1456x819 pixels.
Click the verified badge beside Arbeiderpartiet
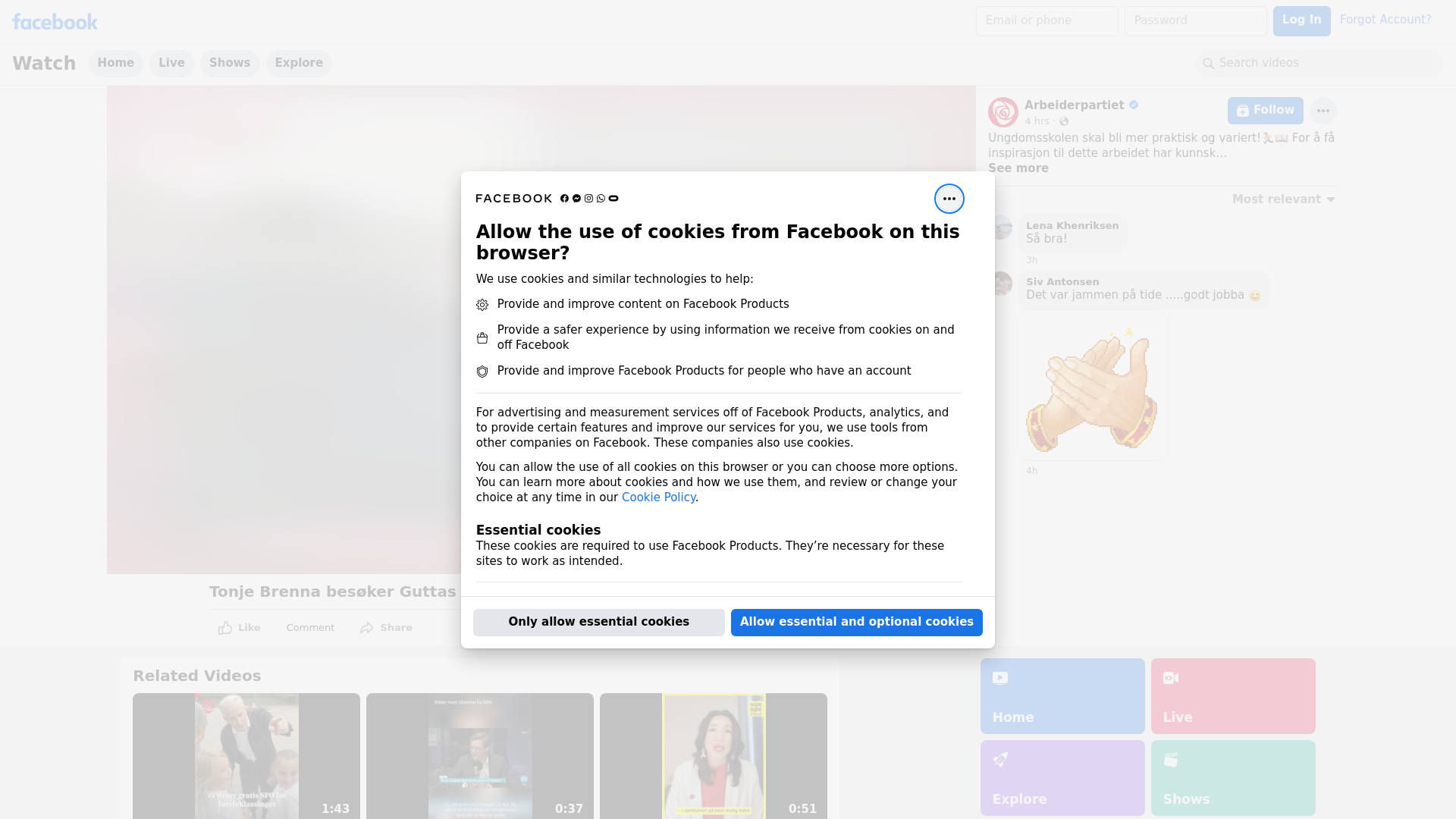tap(1134, 105)
